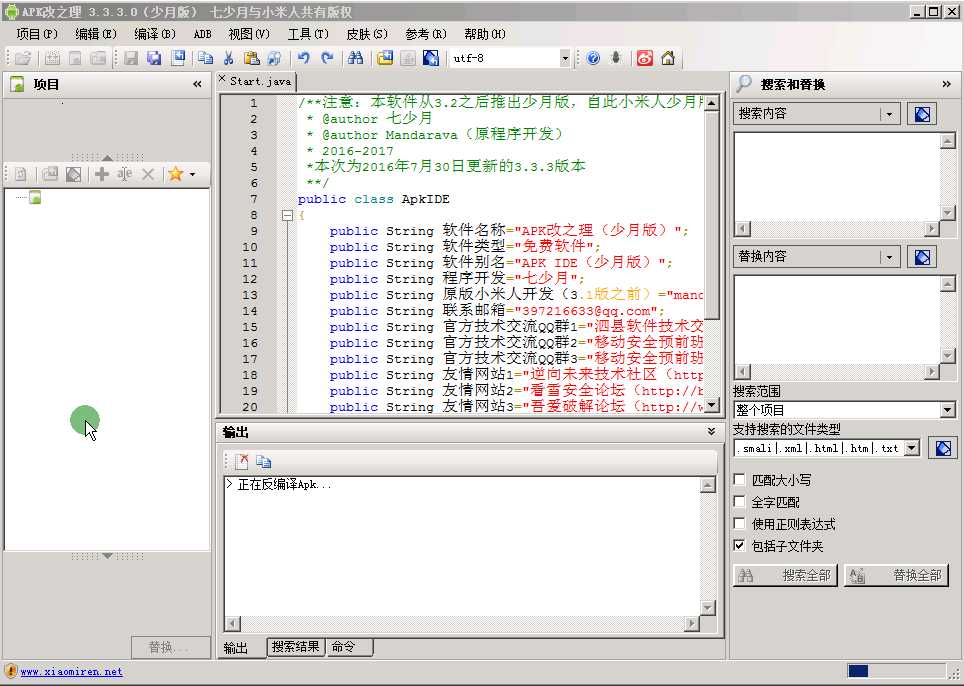This screenshot has width=964, height=686.
Task: Collapse the 搜索和替换 panel with double chevron
Action: 946,84
